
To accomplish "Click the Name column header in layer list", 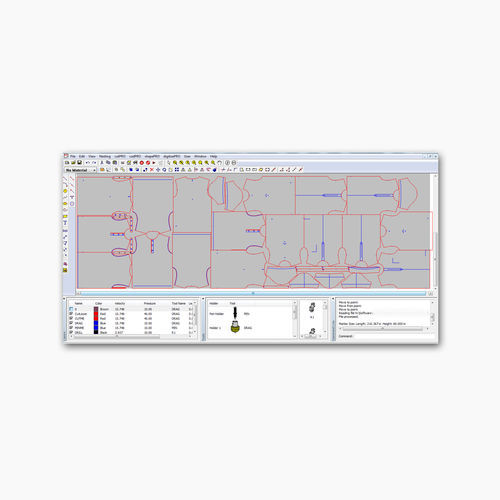I will [x=79, y=303].
